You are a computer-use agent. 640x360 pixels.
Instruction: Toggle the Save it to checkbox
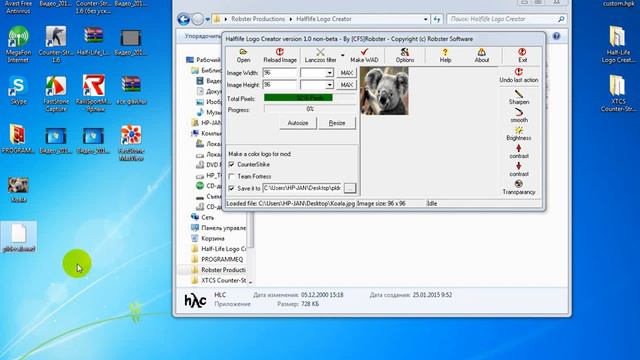(x=231, y=189)
